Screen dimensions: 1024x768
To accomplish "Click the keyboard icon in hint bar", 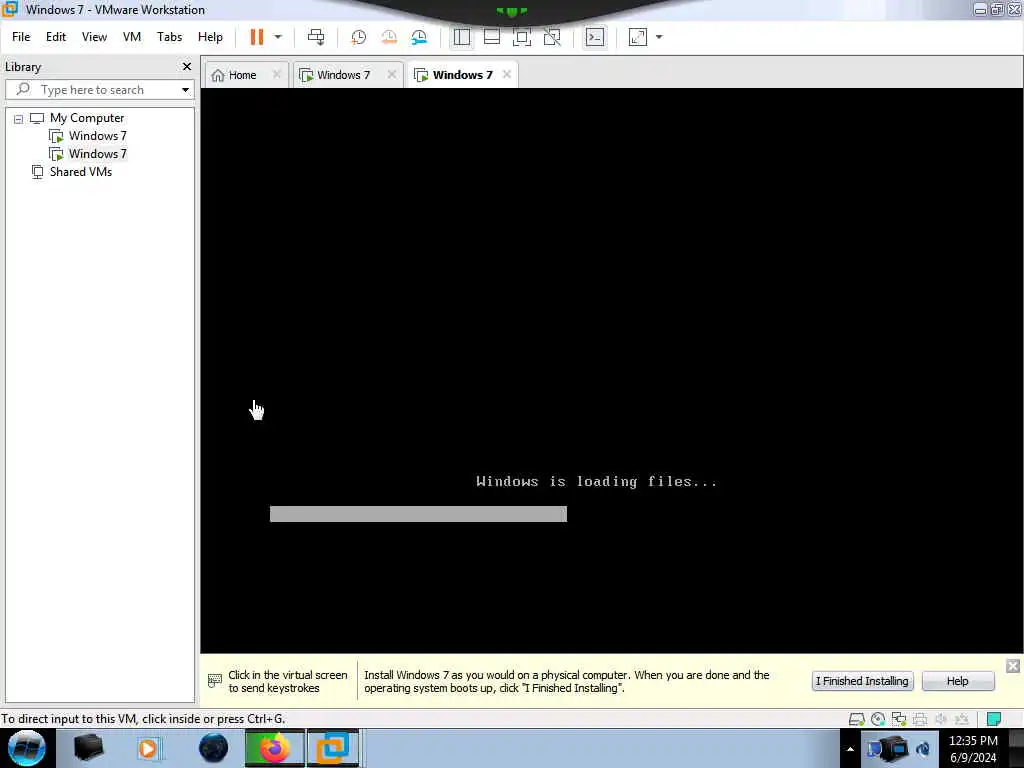I will (x=215, y=681).
